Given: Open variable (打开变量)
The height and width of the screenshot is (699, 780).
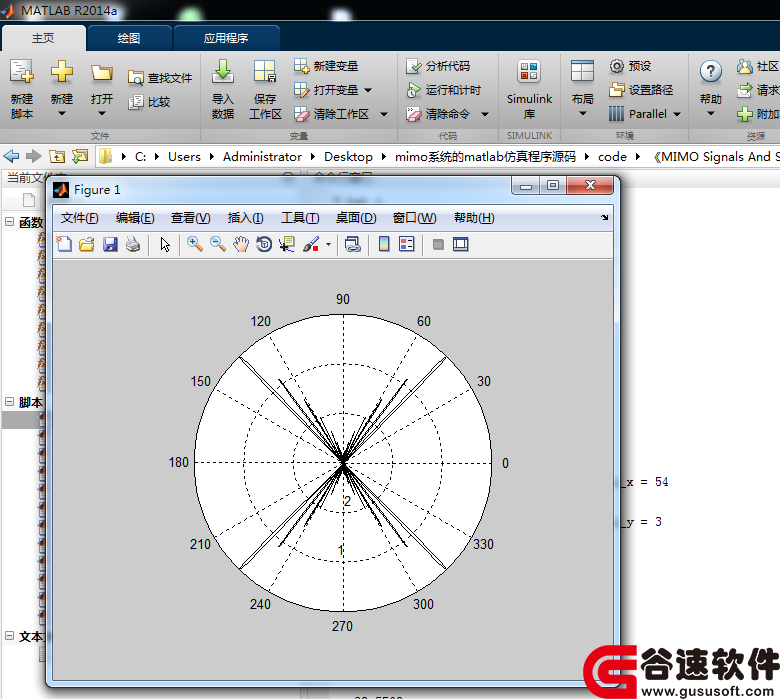Looking at the screenshot, I should point(326,90).
